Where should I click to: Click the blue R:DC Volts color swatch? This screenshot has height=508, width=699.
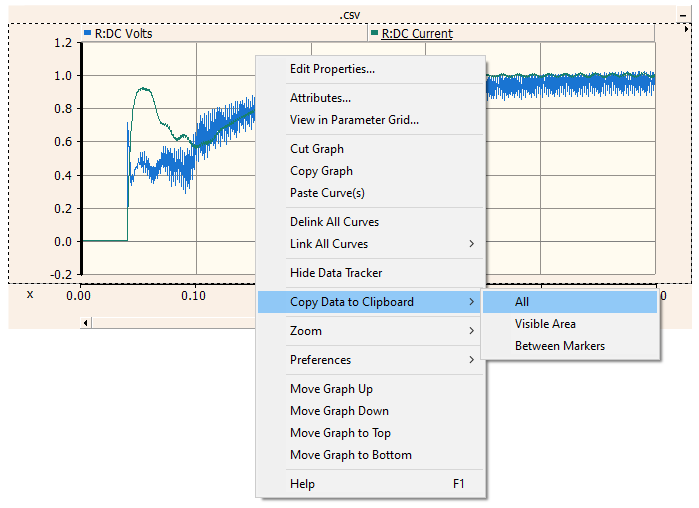tap(88, 33)
